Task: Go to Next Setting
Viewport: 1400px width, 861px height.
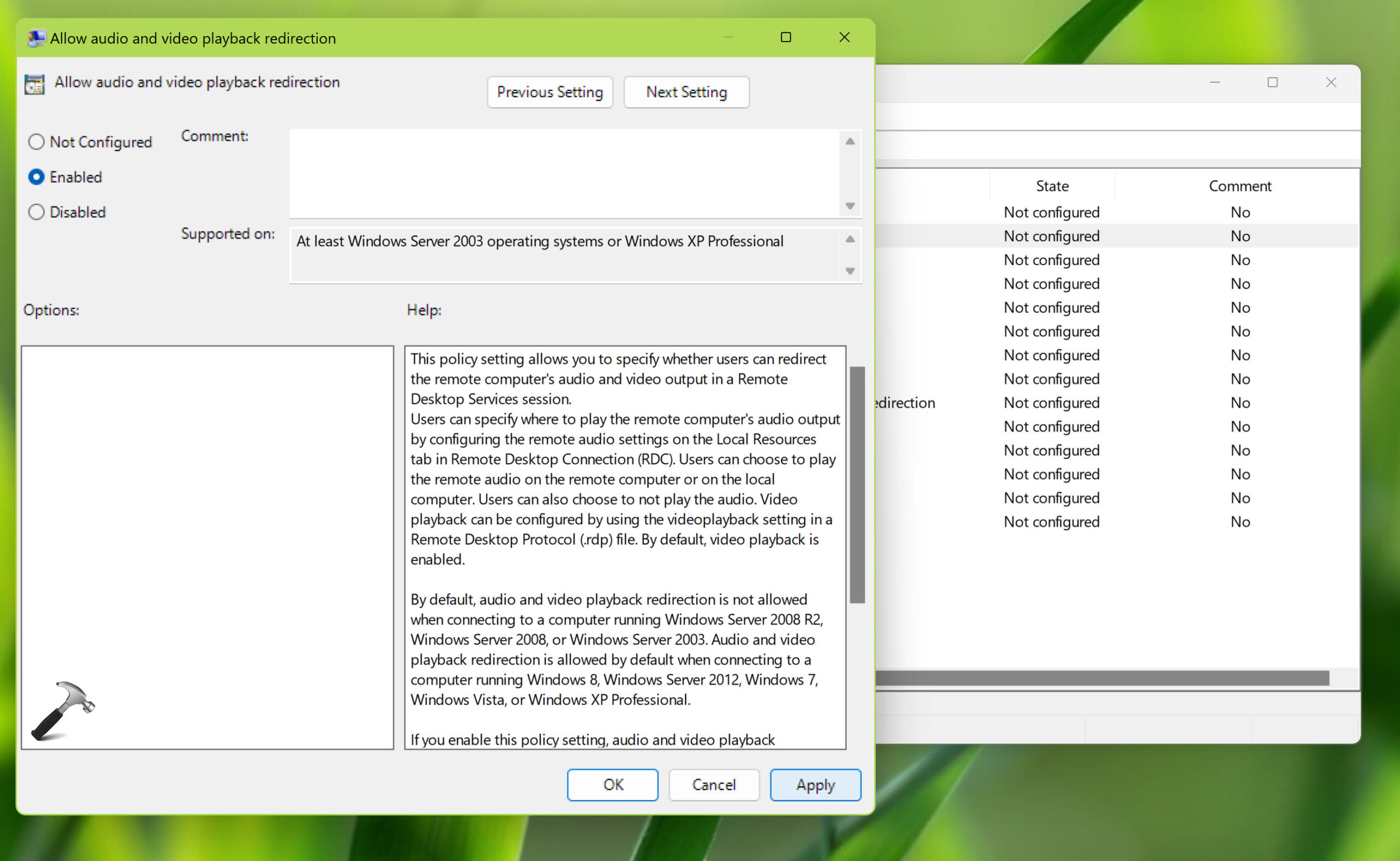Action: [x=686, y=92]
